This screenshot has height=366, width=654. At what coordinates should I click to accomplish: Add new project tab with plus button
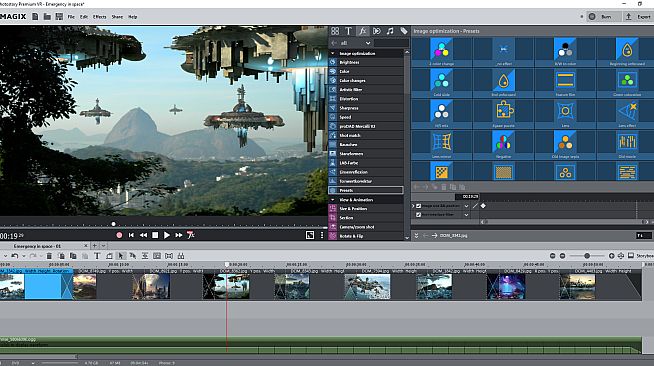click(95, 246)
